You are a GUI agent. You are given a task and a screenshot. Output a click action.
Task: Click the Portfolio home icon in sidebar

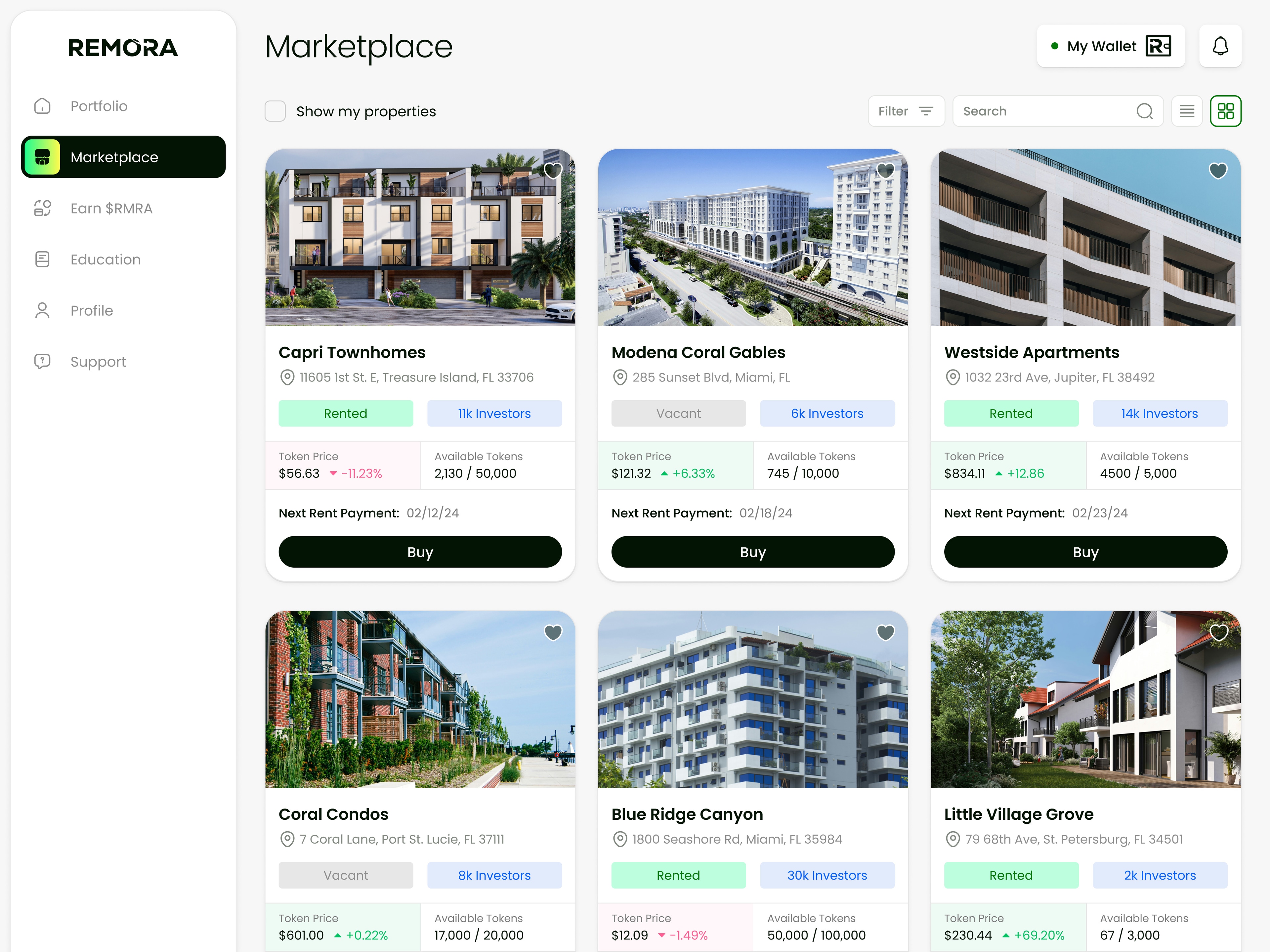pos(42,106)
